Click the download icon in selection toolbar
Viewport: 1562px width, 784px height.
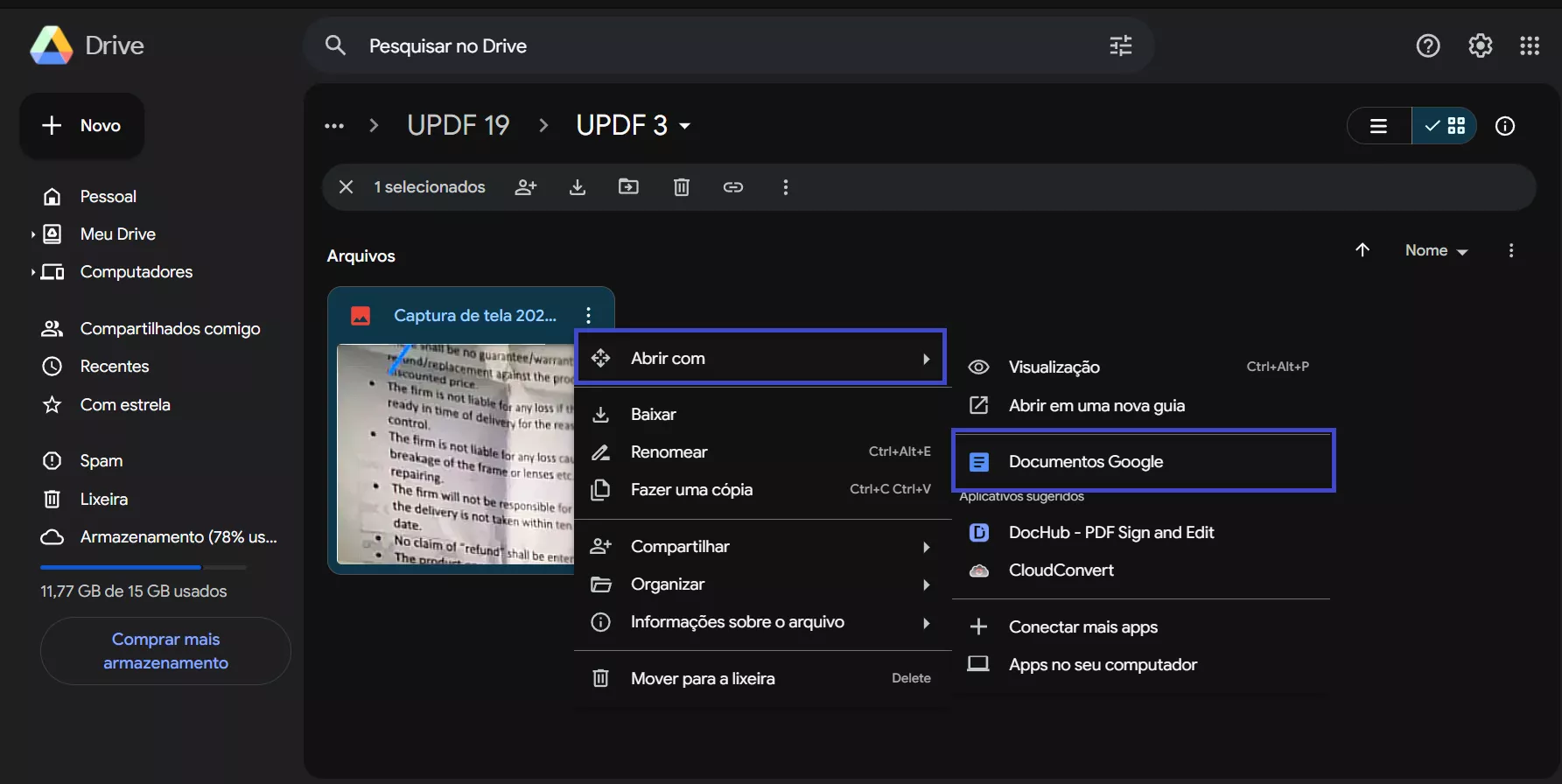point(578,187)
